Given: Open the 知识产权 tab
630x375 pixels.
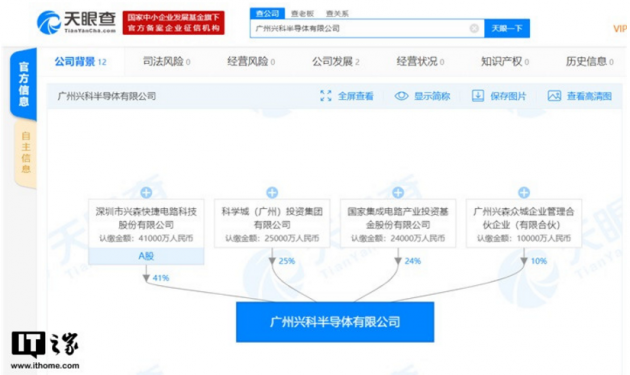Looking at the screenshot, I should (505, 61).
